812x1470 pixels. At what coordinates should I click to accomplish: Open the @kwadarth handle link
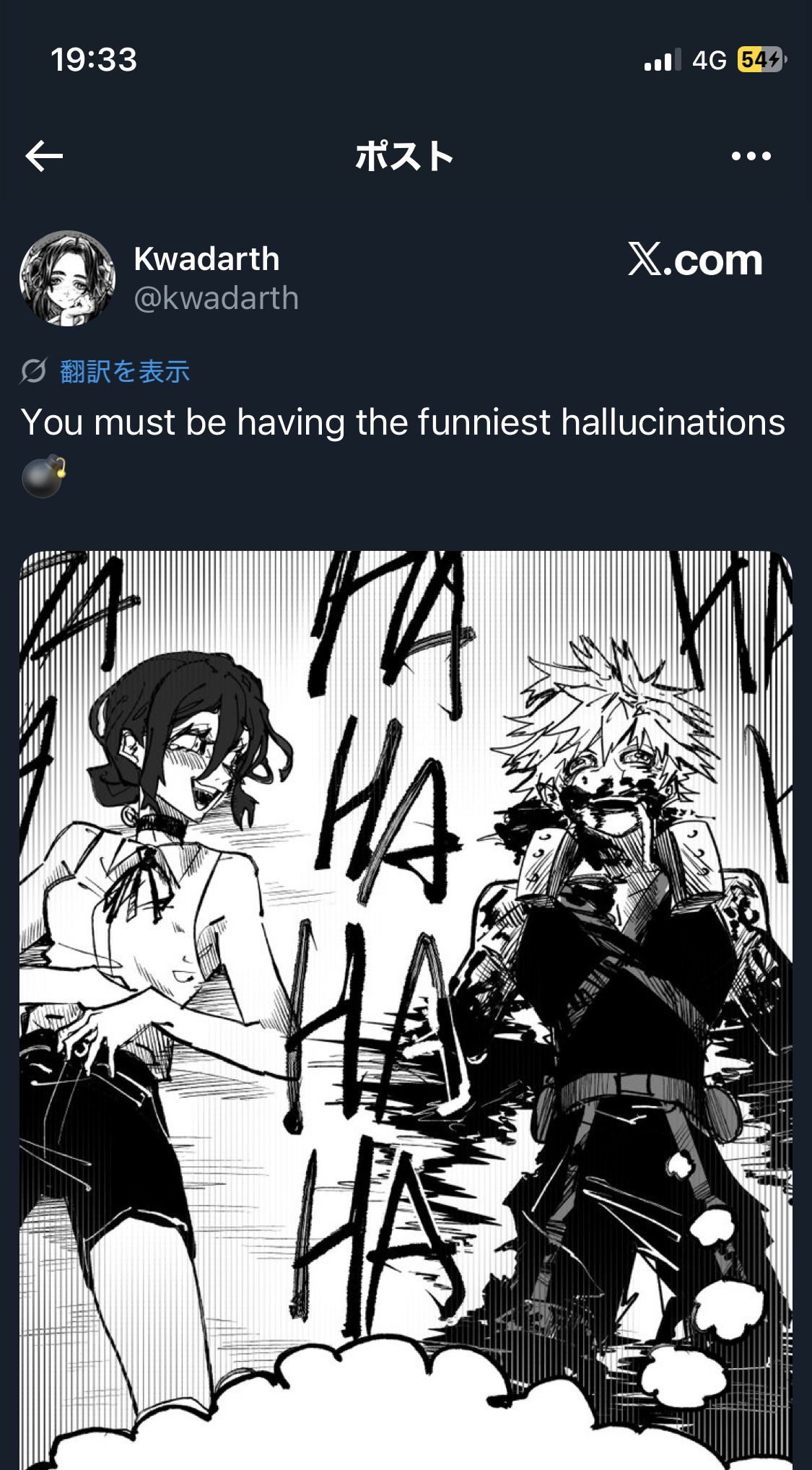coord(216,297)
